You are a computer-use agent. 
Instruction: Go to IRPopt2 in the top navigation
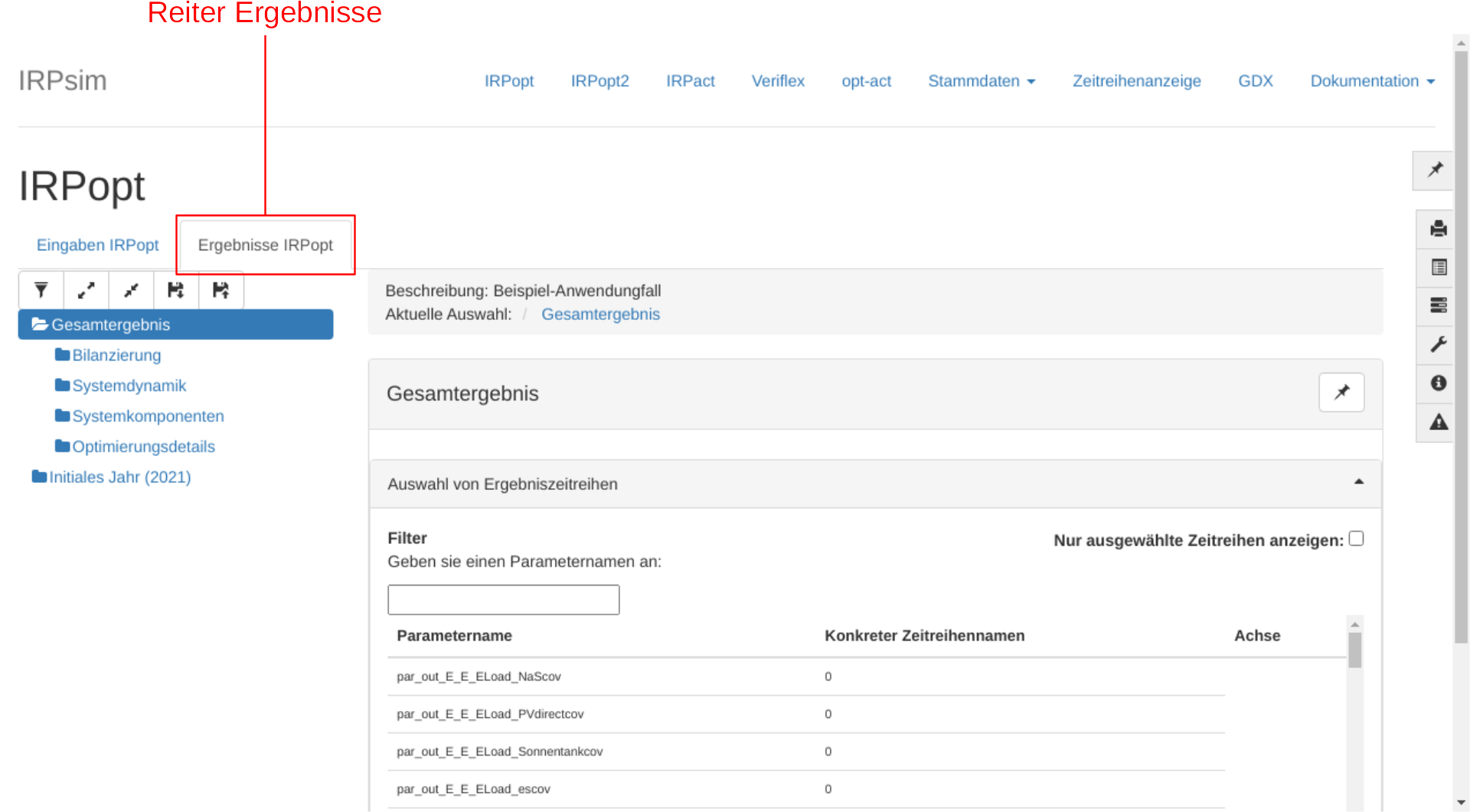click(x=600, y=81)
